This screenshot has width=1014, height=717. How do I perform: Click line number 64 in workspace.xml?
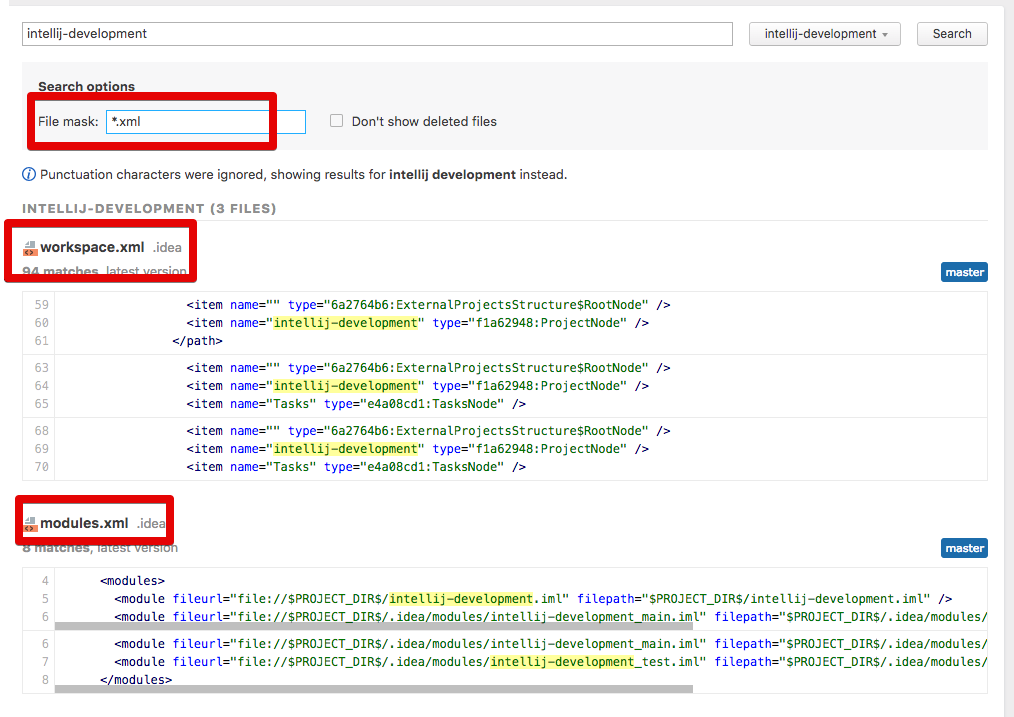point(41,385)
